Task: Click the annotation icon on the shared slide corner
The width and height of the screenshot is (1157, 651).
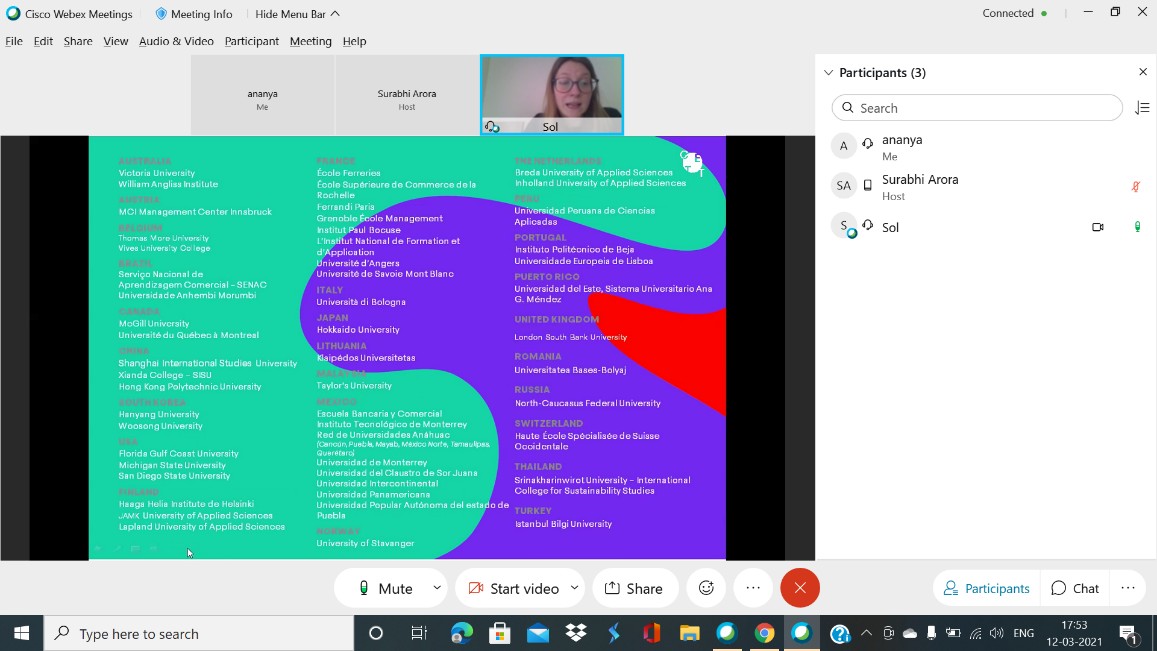Action: click(692, 162)
